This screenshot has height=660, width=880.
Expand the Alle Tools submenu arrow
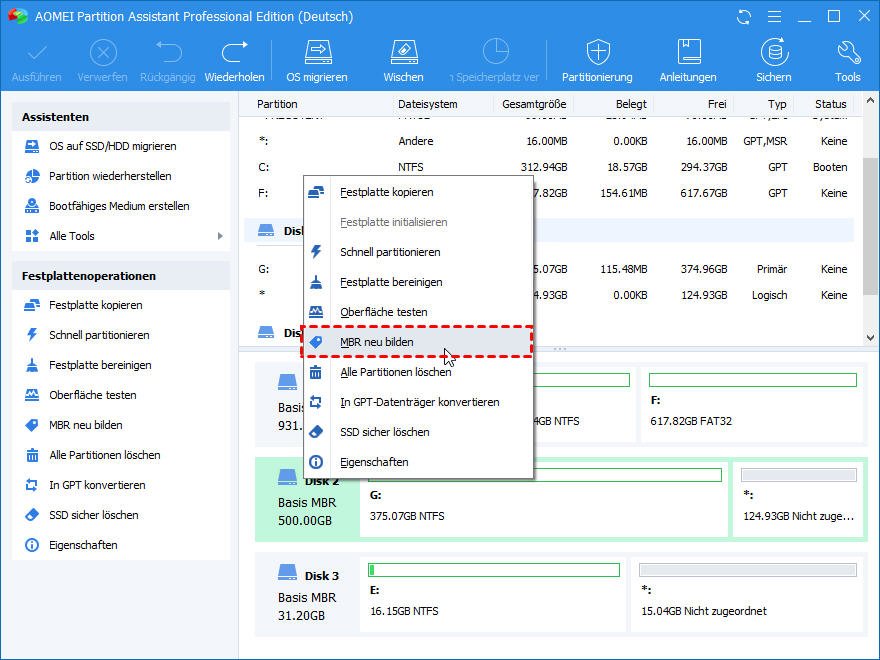pos(220,236)
